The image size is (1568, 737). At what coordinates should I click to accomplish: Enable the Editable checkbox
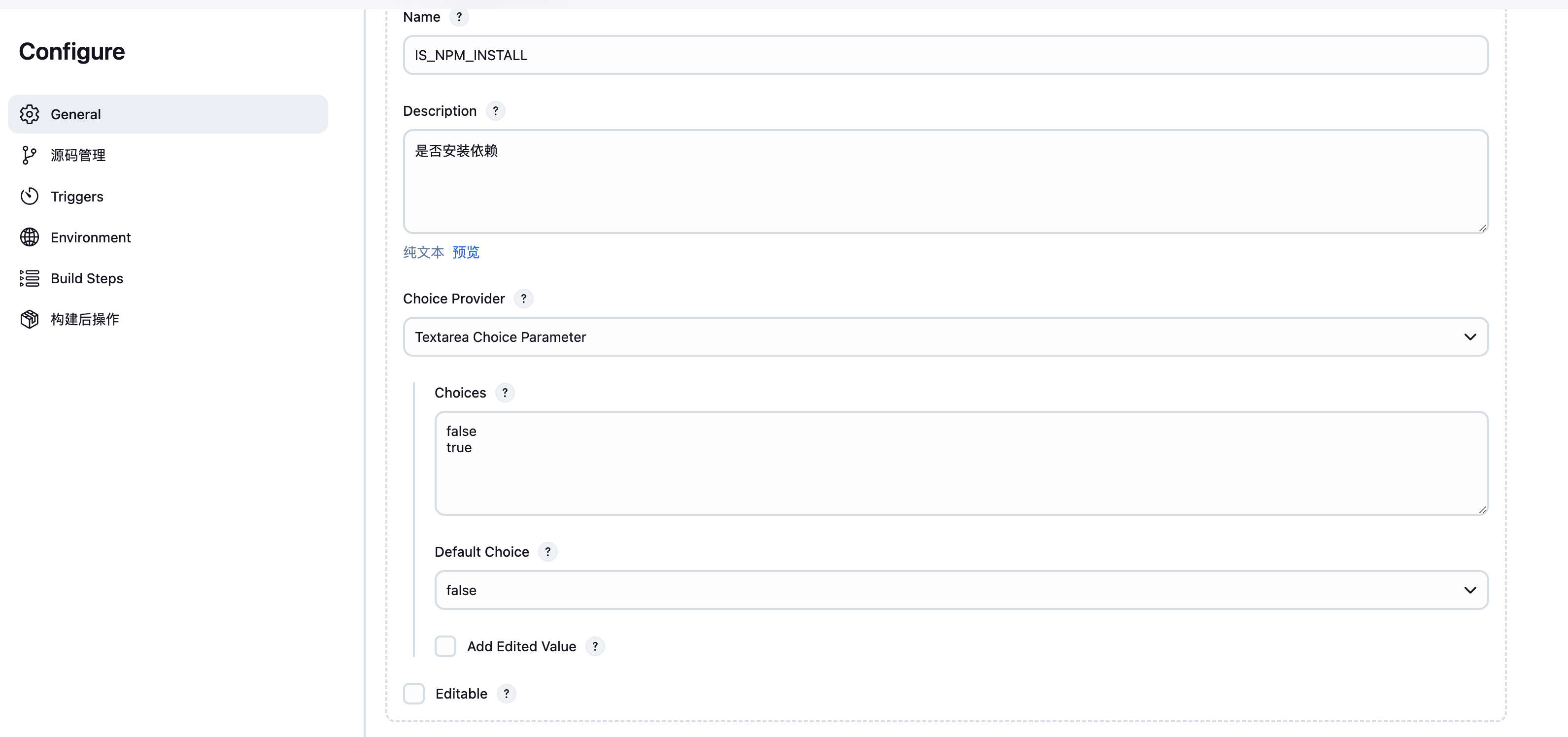tap(414, 694)
